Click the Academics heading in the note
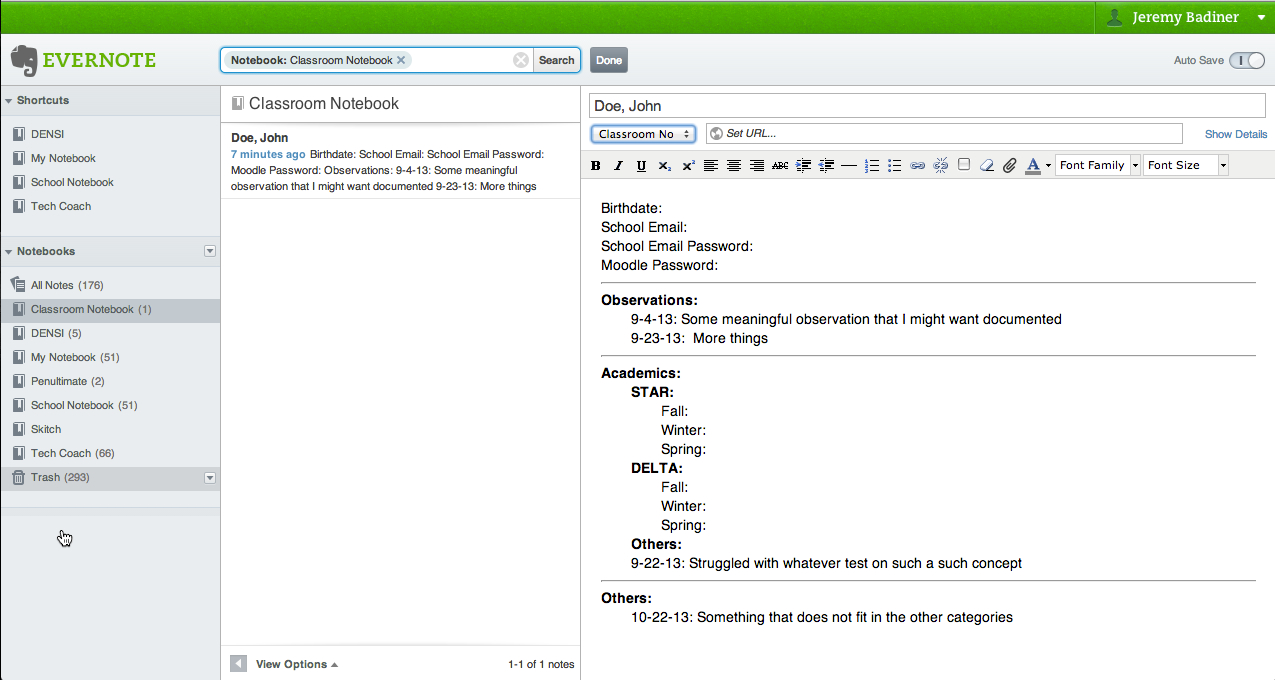This screenshot has height=680, width=1275. (643, 373)
